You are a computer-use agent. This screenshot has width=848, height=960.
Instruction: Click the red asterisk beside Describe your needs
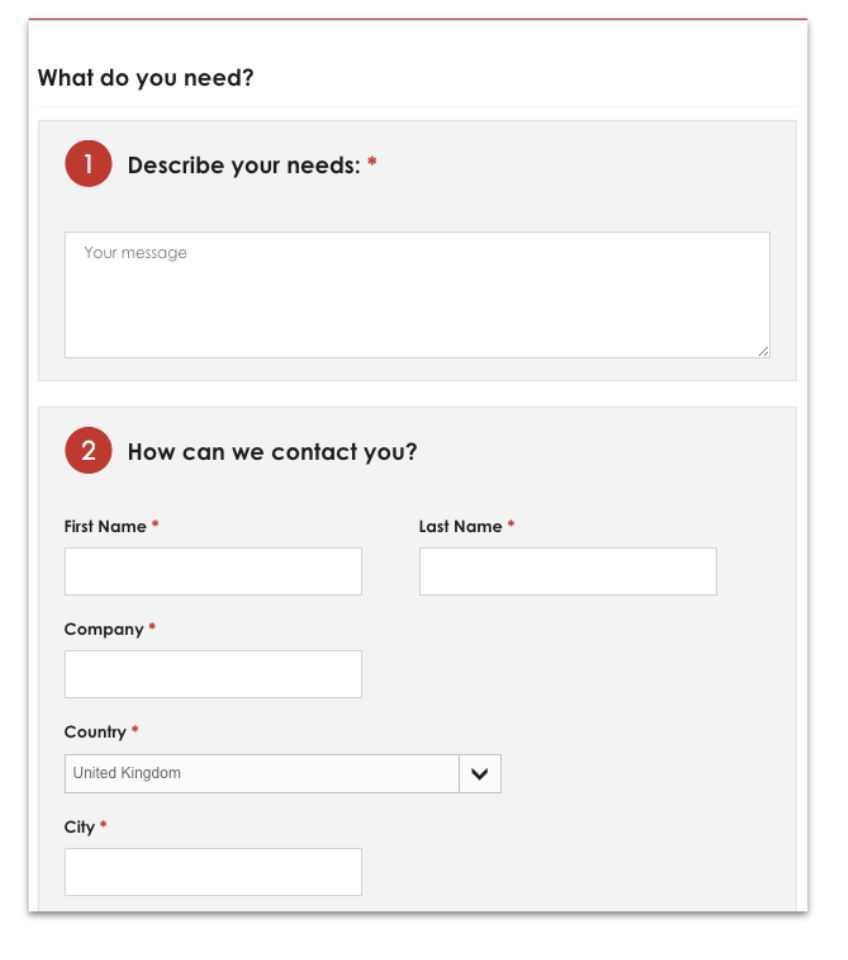(372, 164)
